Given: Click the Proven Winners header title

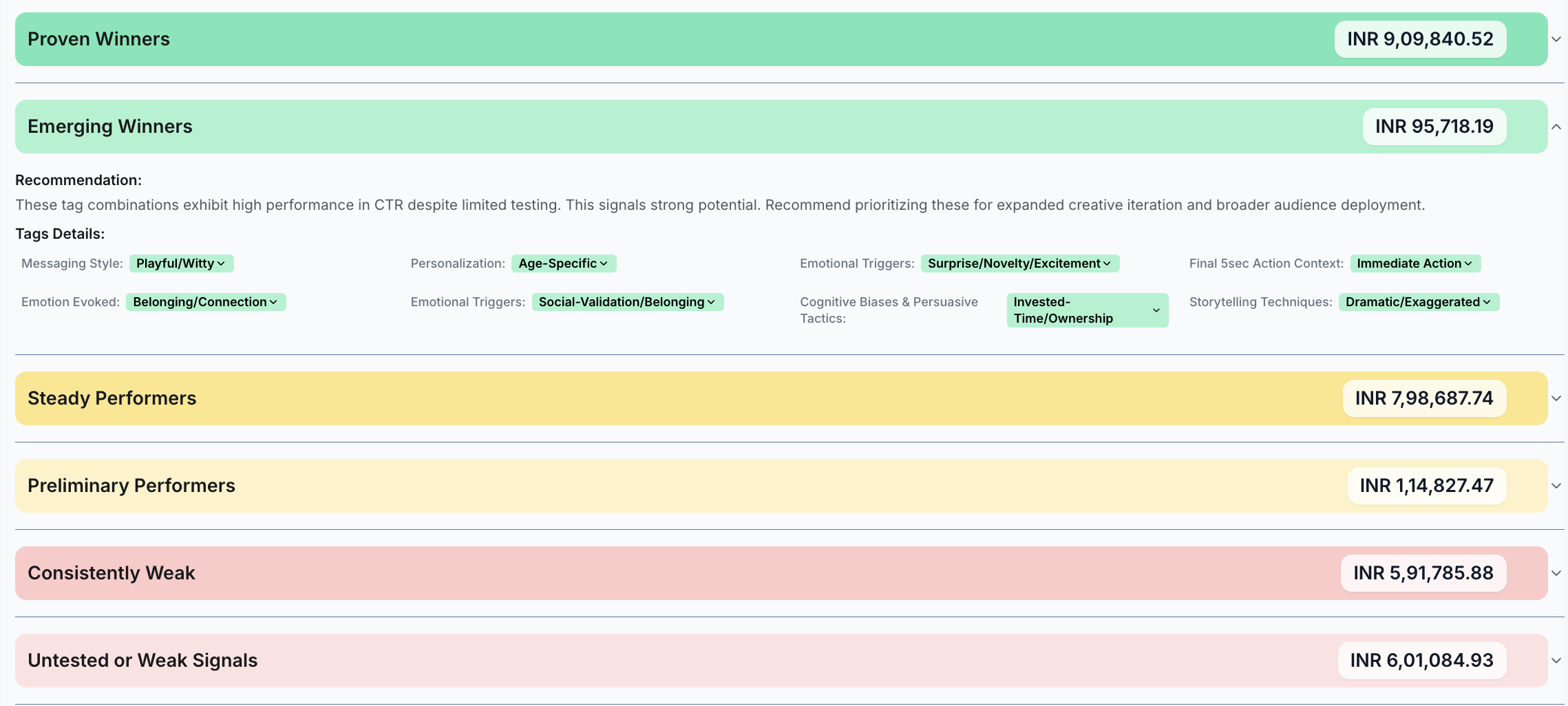Looking at the screenshot, I should tap(98, 39).
